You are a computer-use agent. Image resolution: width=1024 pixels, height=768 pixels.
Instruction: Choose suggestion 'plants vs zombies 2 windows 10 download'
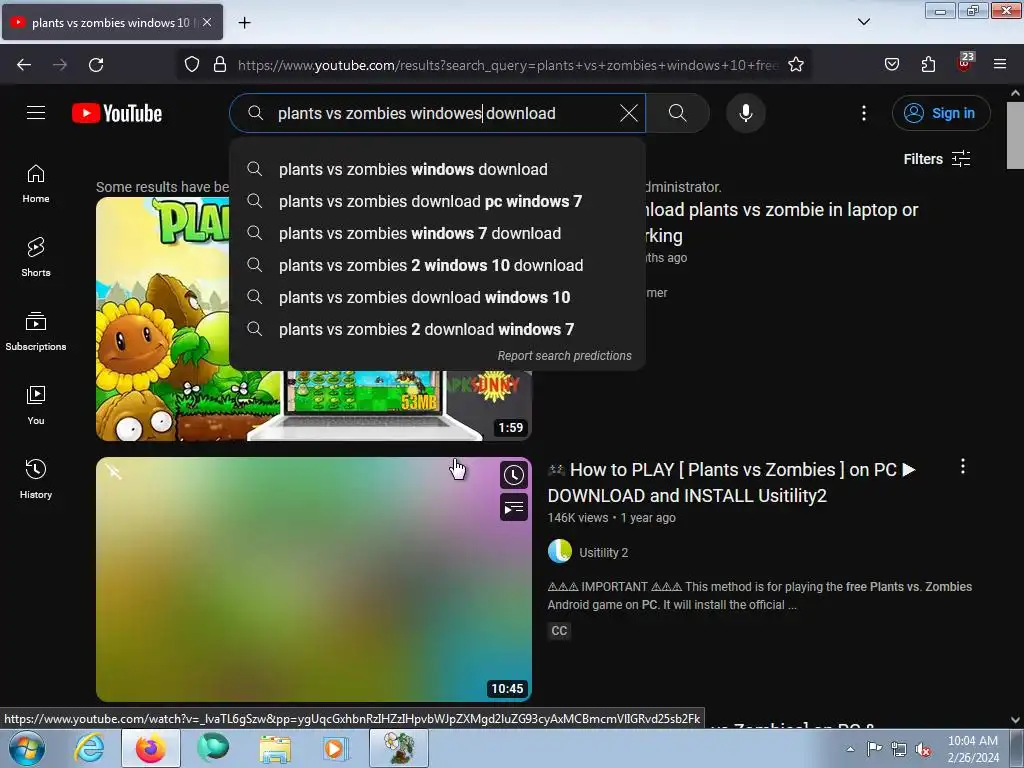point(438,265)
